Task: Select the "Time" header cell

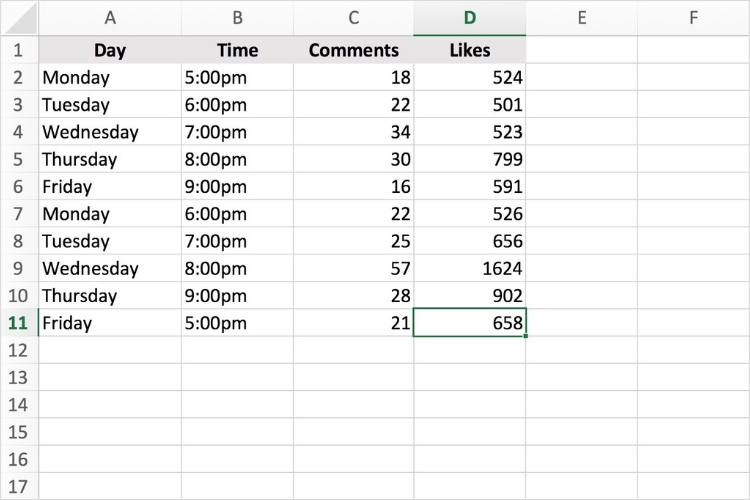Action: coord(237,50)
